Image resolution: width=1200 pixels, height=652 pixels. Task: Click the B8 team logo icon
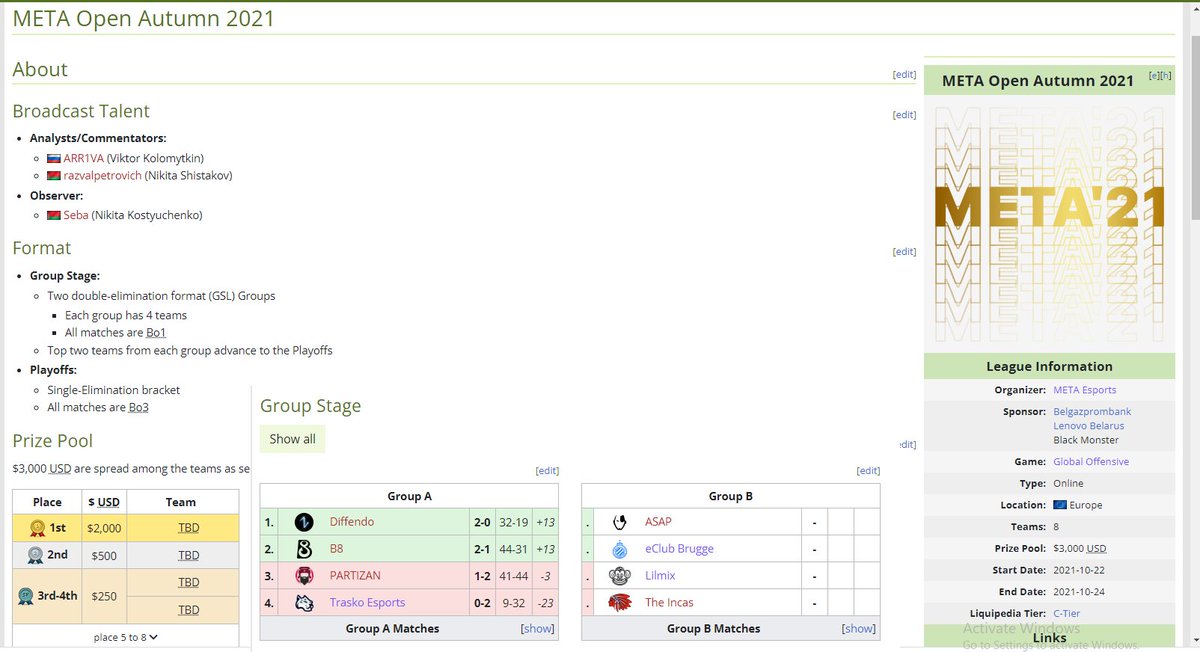[x=304, y=549]
